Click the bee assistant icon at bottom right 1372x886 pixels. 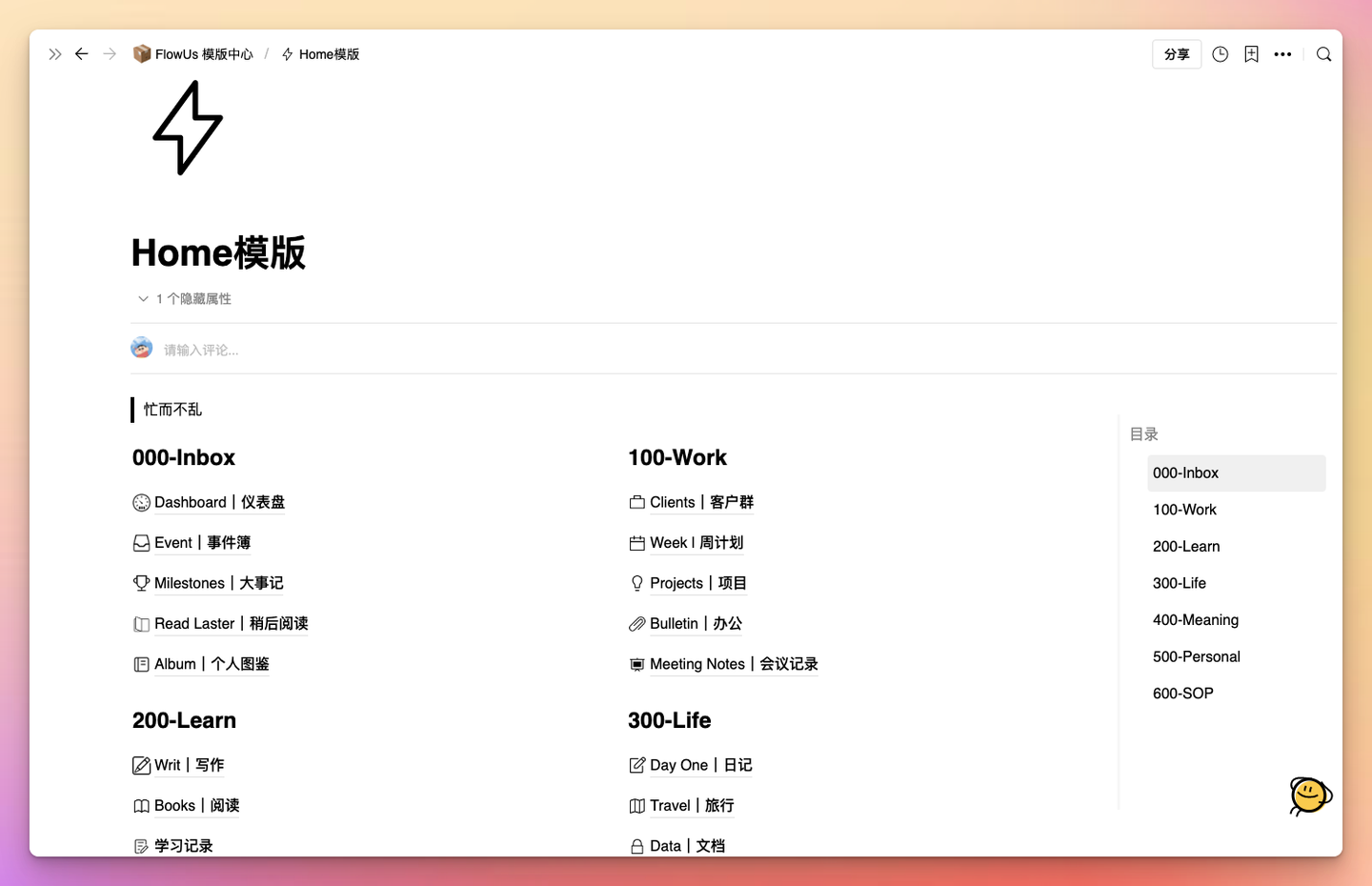(x=1309, y=796)
